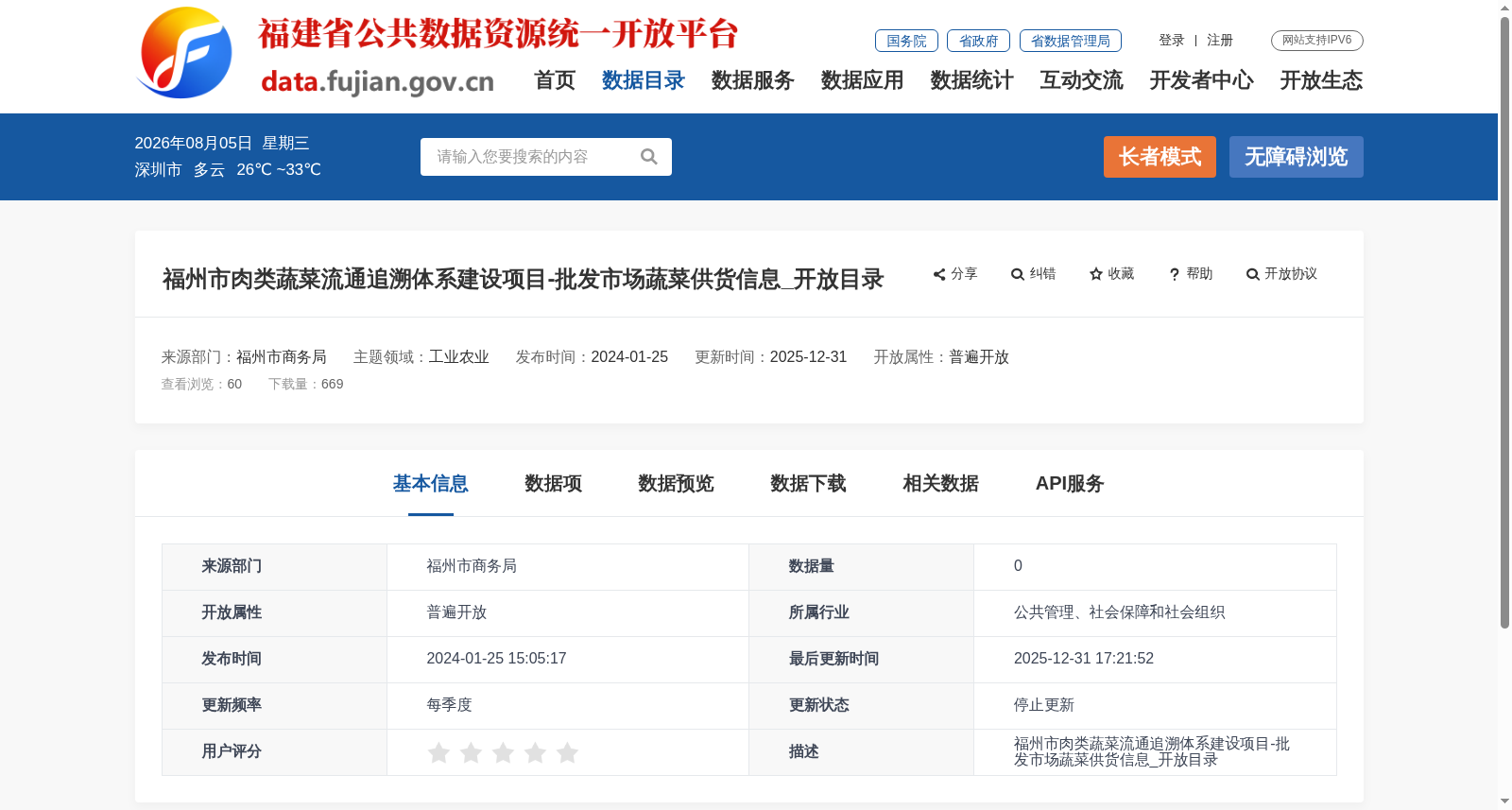Rate five stars in 用户评分
The image size is (1512, 810).
click(567, 752)
